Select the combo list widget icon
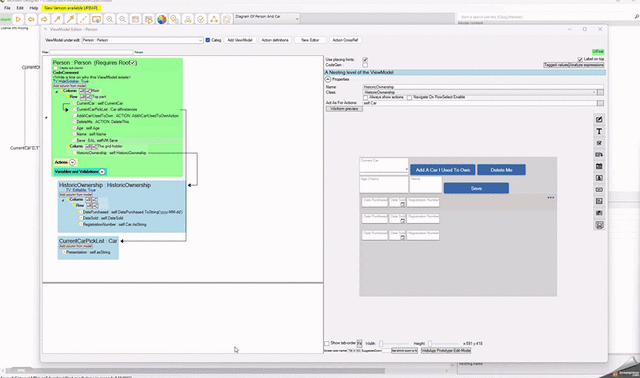 tap(599, 155)
